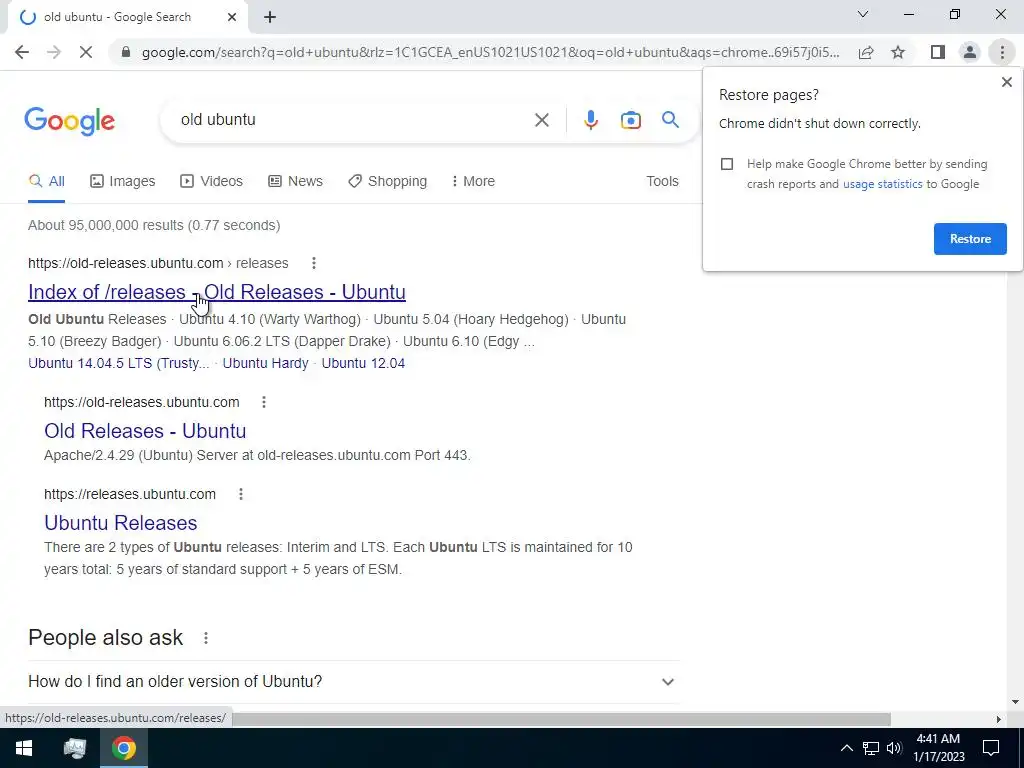Image resolution: width=1024 pixels, height=768 pixels.
Task: Open the 'Ubuntu Hardy' sublink
Action: click(265, 363)
